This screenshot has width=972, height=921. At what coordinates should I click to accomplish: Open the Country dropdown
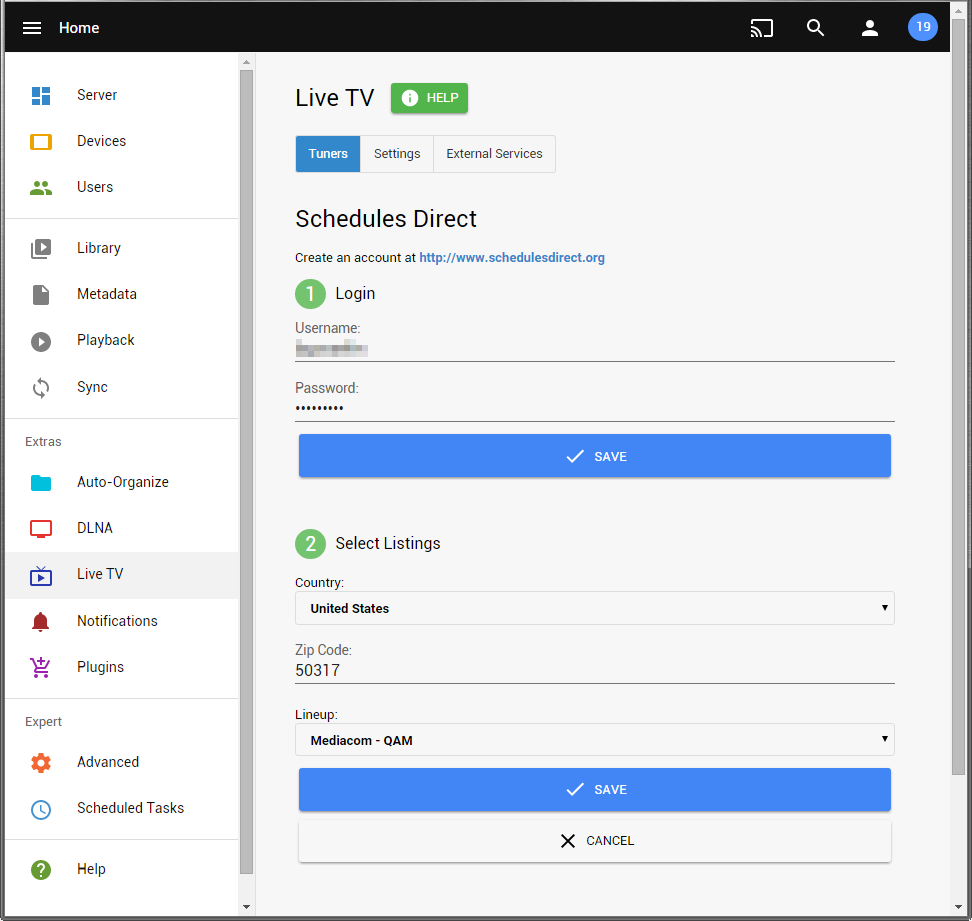(594, 608)
